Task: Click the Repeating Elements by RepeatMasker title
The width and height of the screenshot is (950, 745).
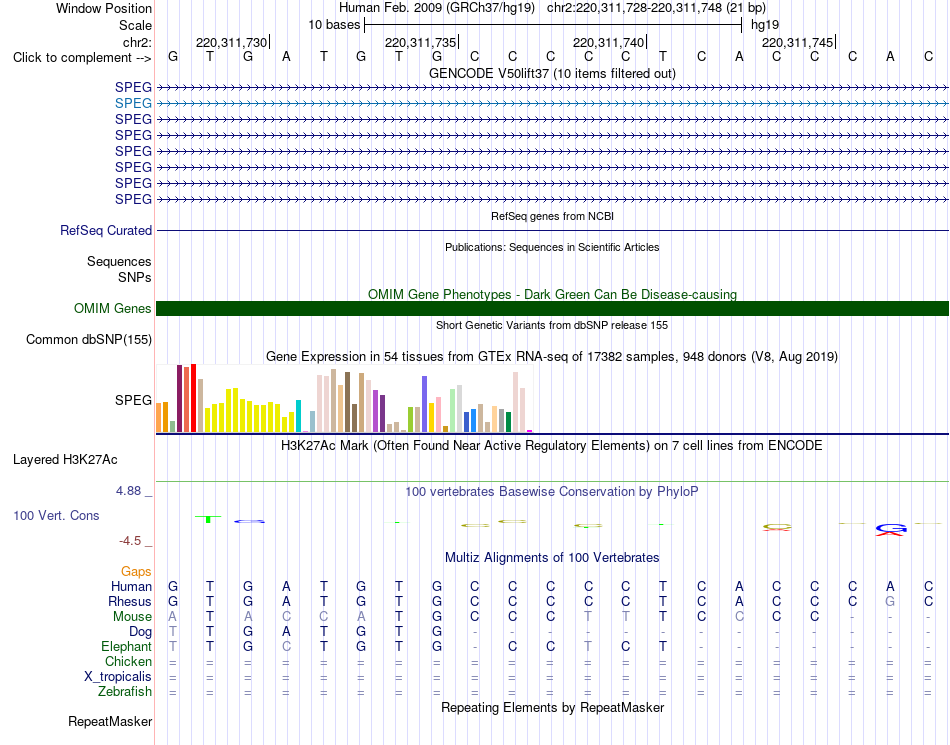Action: [x=552, y=707]
